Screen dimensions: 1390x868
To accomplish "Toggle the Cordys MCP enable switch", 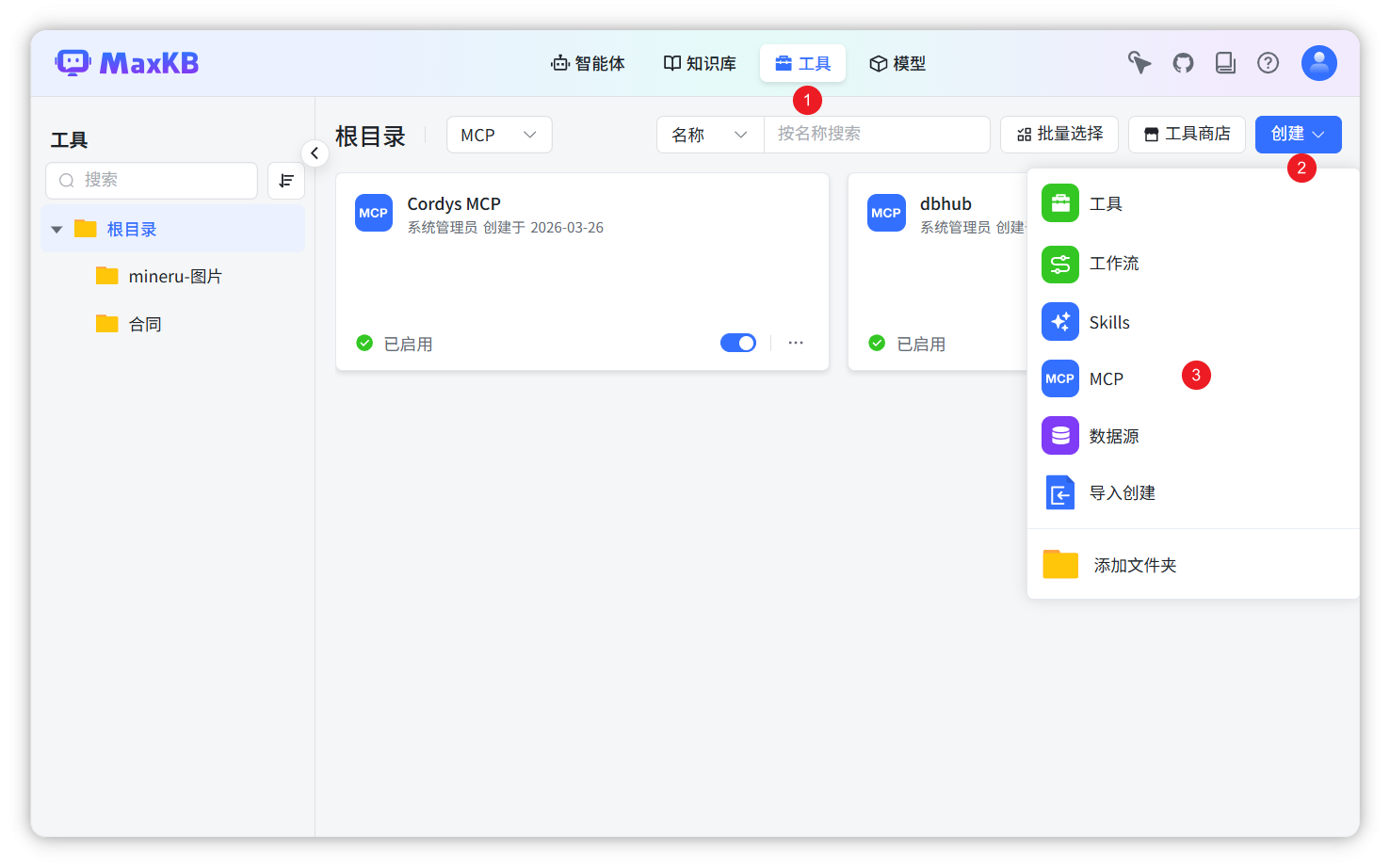I will click(x=738, y=343).
